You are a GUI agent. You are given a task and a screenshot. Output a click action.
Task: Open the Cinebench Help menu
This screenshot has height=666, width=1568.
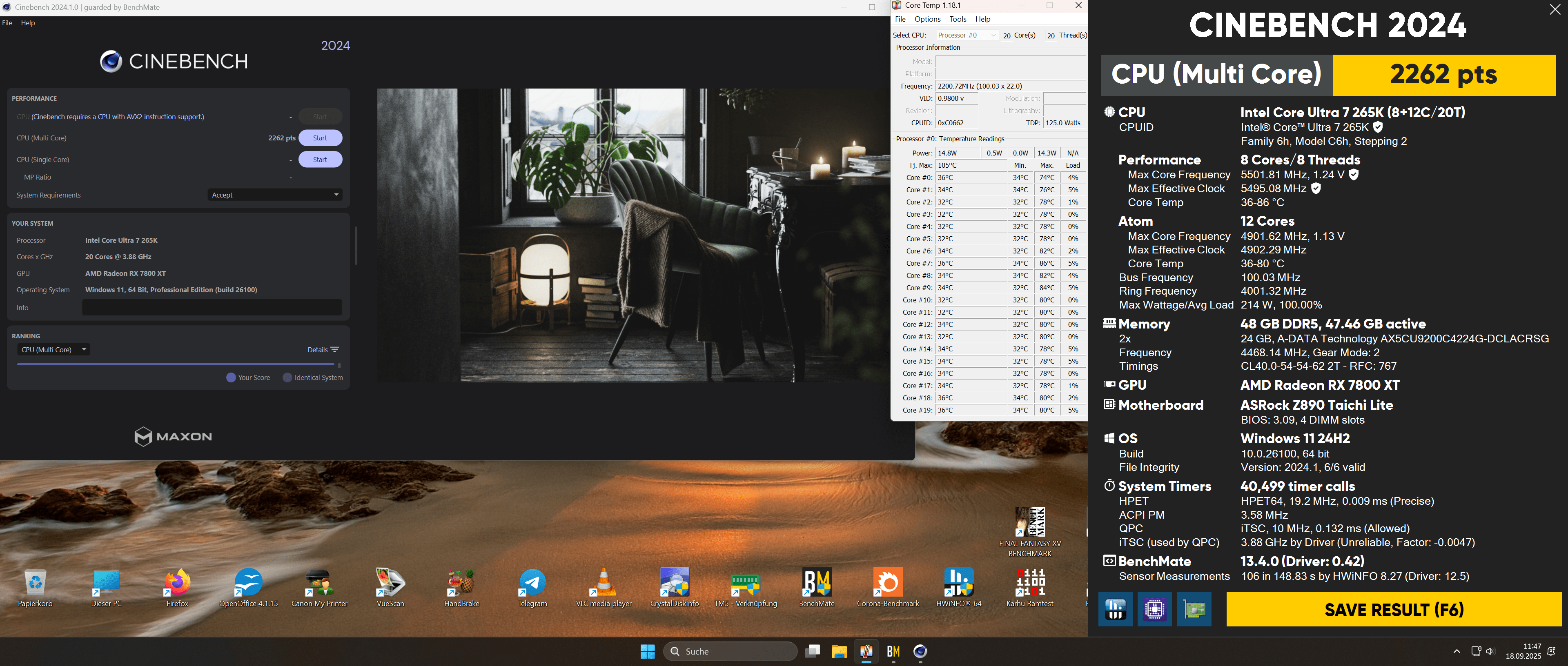point(28,23)
